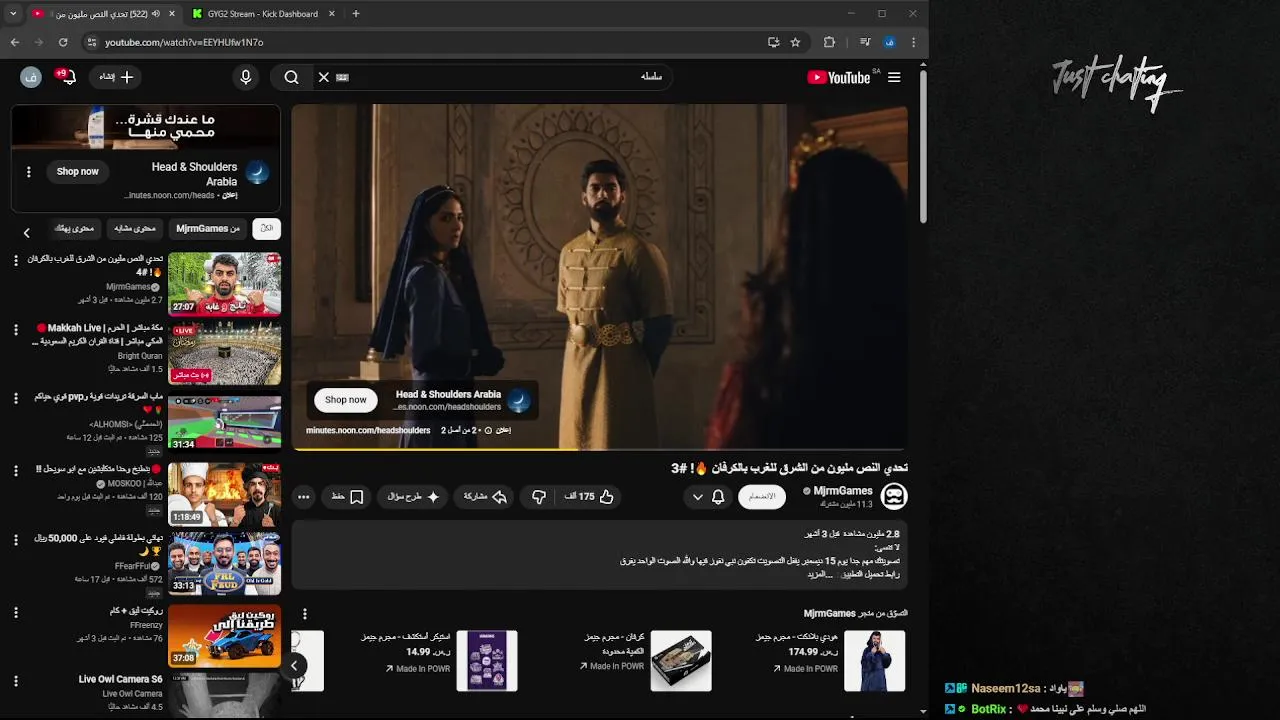Go to the YouTube home logo
Screen dimensions: 1280x720
click(x=839, y=77)
